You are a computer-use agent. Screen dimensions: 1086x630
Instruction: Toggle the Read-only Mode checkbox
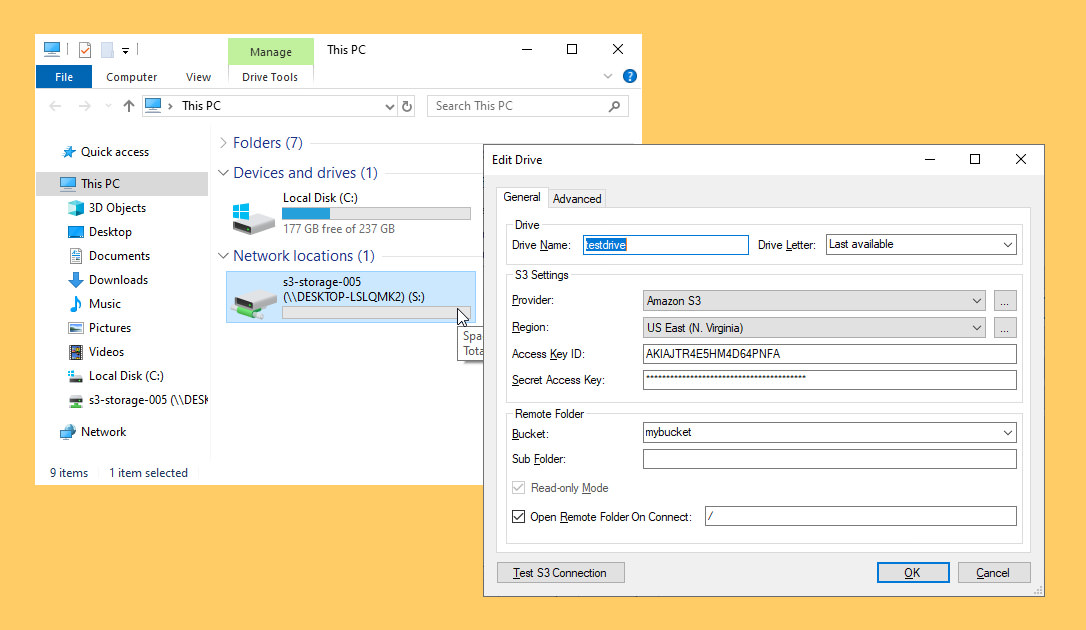tap(518, 487)
